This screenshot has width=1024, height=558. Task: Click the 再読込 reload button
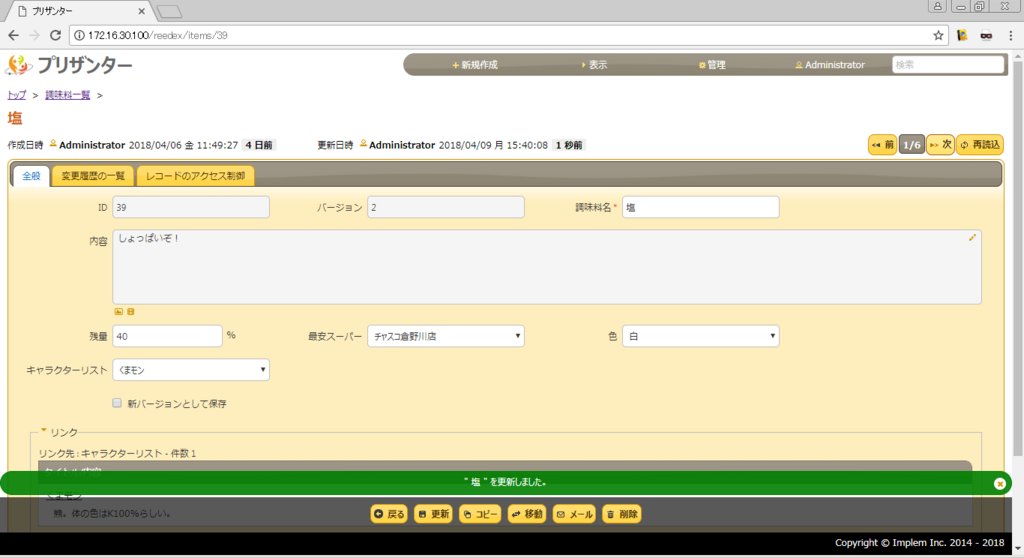[980, 145]
